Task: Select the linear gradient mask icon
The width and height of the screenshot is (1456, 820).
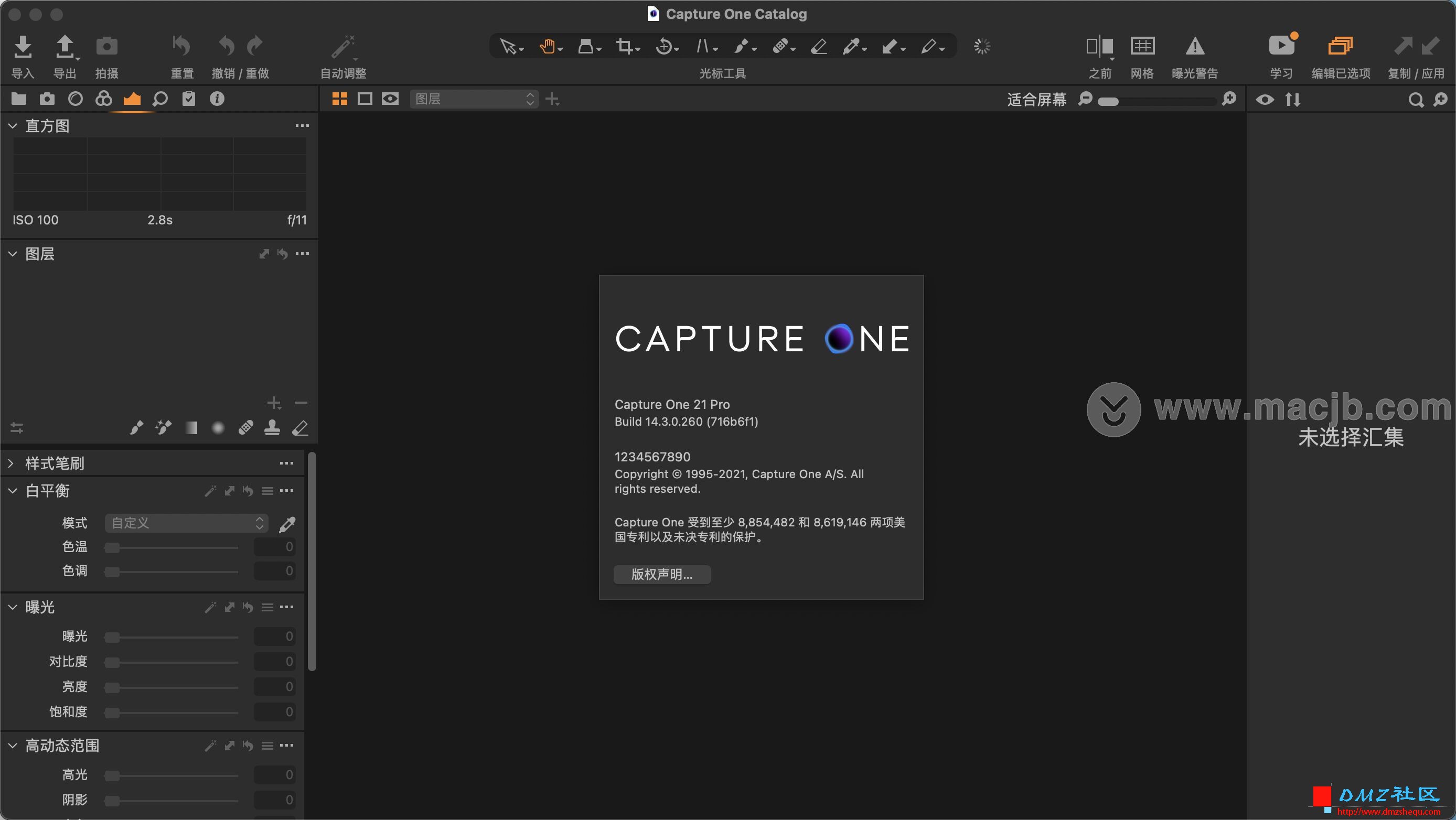Action: (191, 428)
